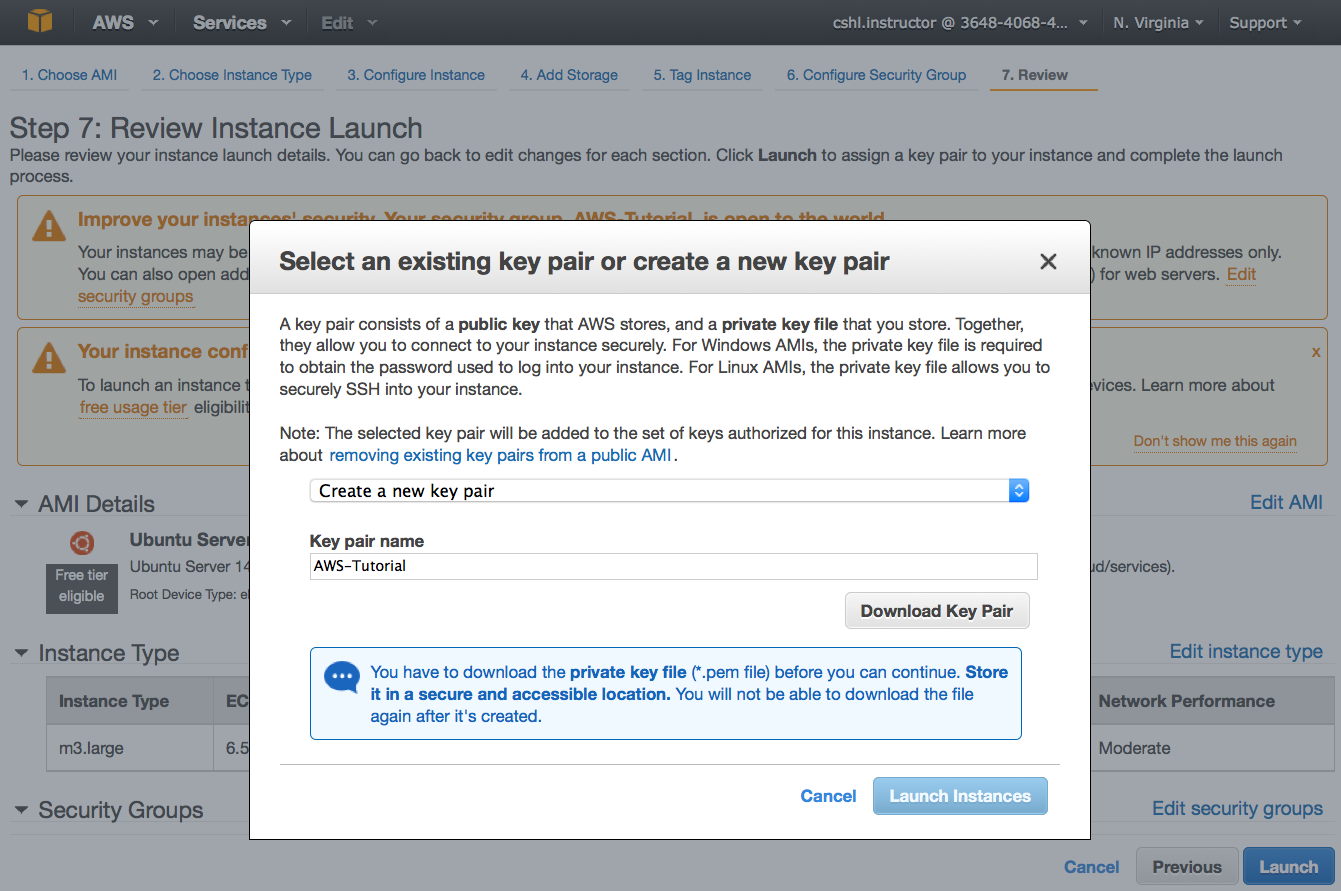Click the blue Launch button at bottom
1341x891 pixels.
pyautogui.click(x=1288, y=867)
